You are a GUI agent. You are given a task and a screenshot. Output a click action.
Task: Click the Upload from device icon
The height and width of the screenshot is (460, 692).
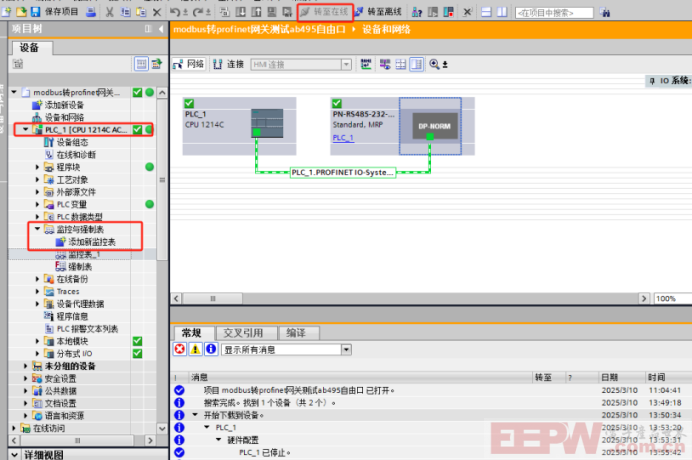[256, 12]
